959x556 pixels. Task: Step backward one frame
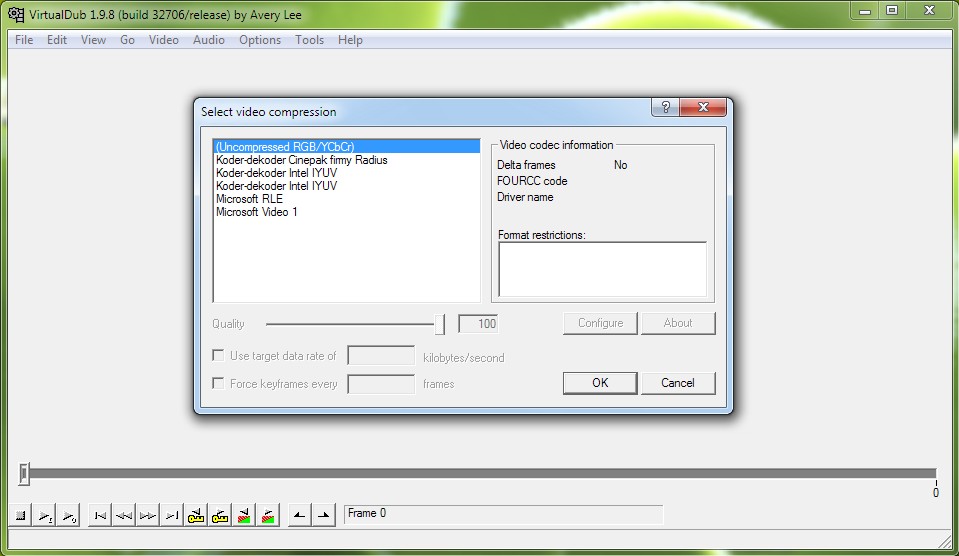point(124,516)
